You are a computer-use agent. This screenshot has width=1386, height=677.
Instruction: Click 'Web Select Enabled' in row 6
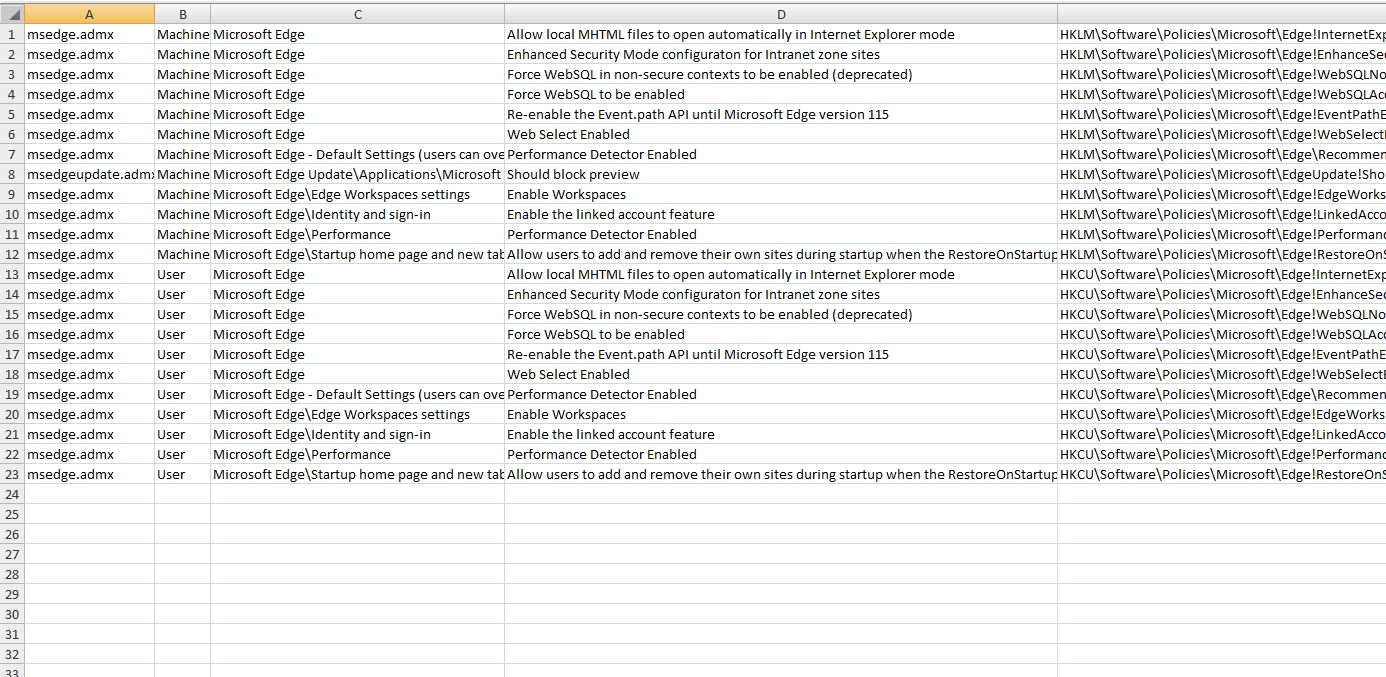(x=781, y=134)
